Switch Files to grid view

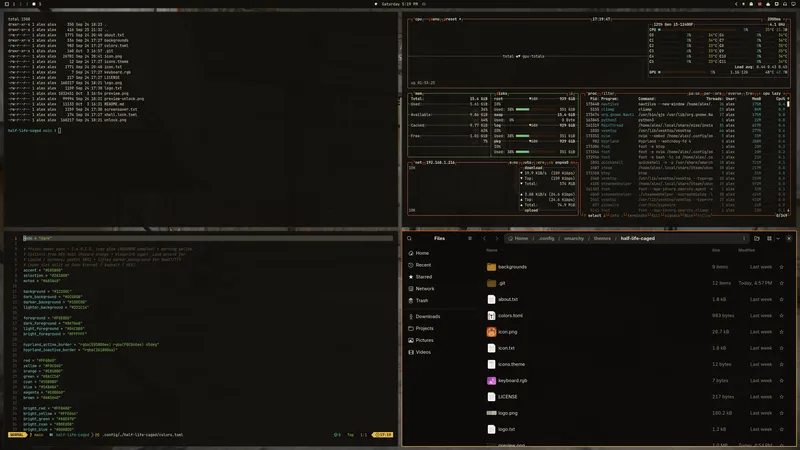click(769, 238)
